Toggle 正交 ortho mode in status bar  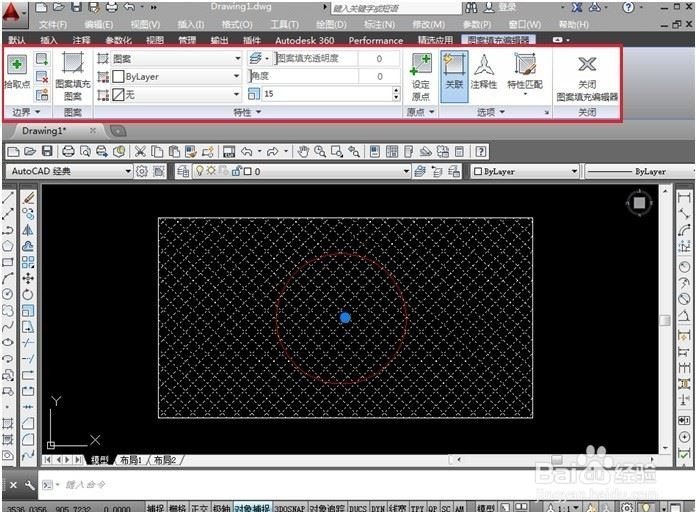coord(199,508)
